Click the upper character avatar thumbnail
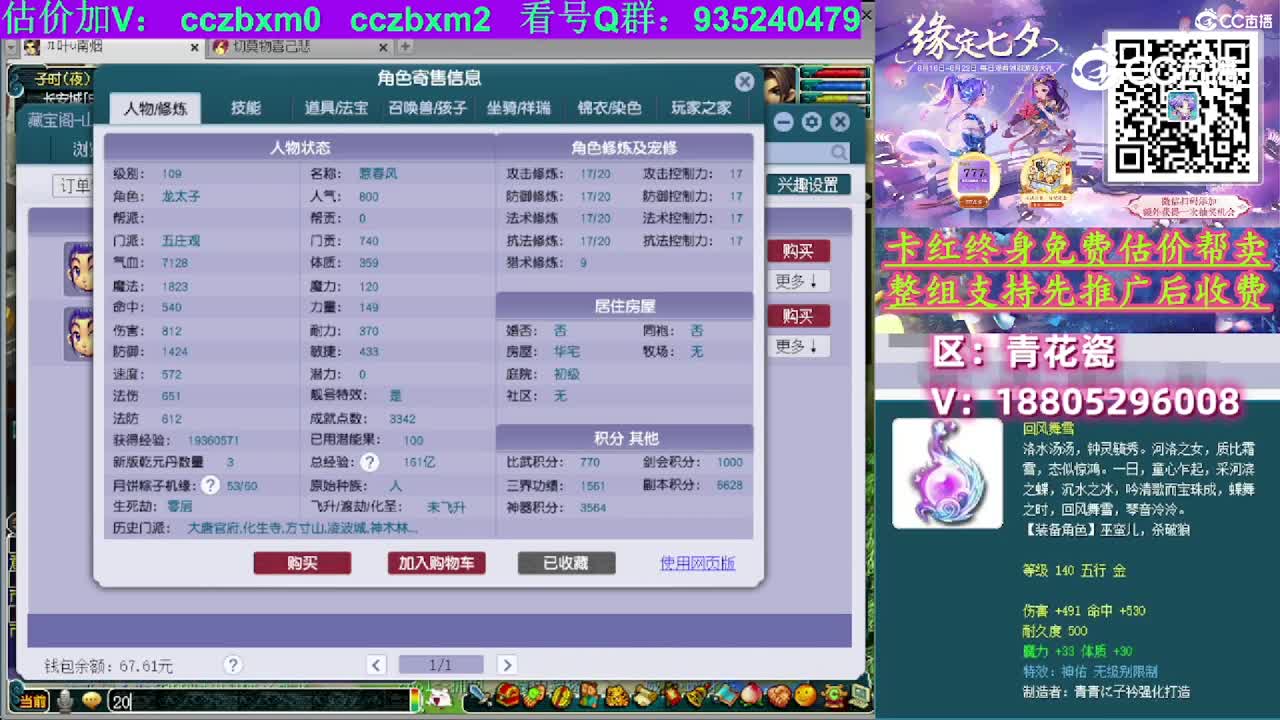 click(79, 268)
